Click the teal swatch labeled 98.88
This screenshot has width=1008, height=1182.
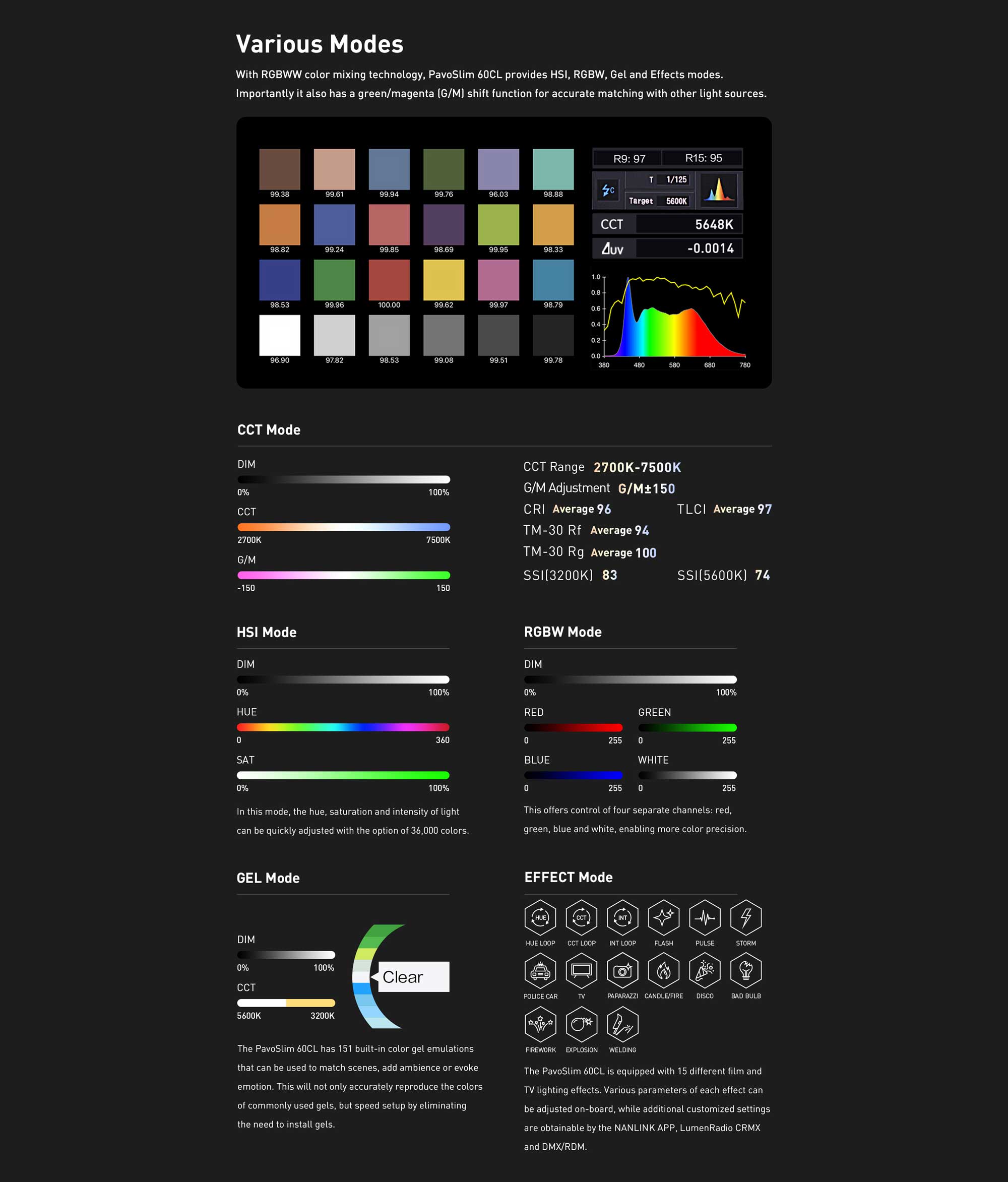pos(553,169)
